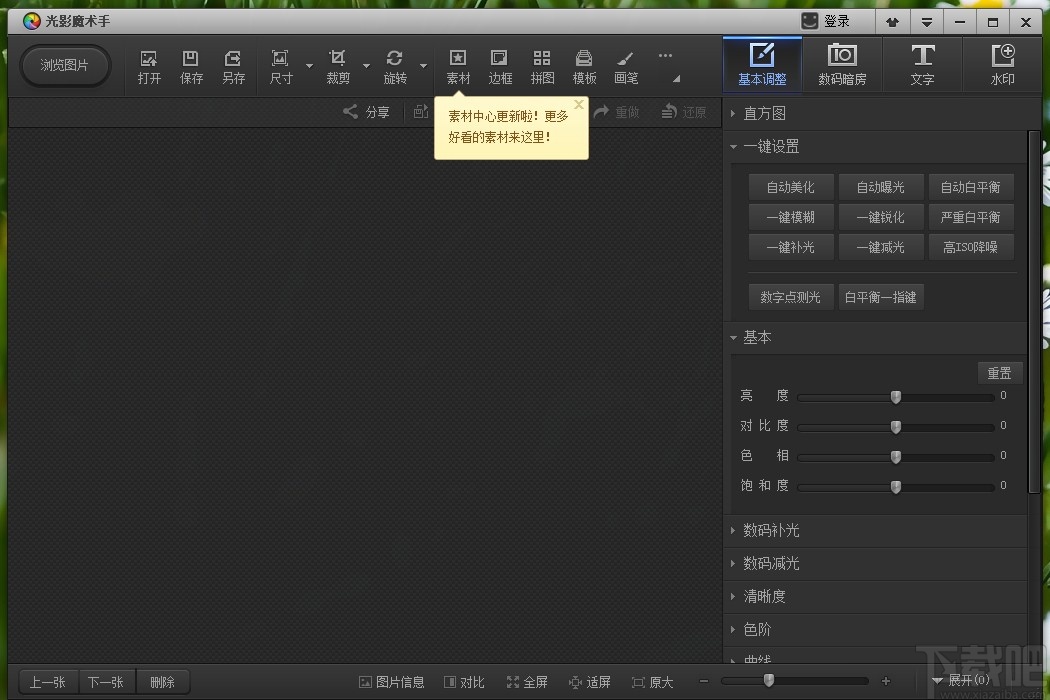Click the bottom zoom slider handle
Image resolution: width=1050 pixels, height=700 pixels.
(x=769, y=681)
